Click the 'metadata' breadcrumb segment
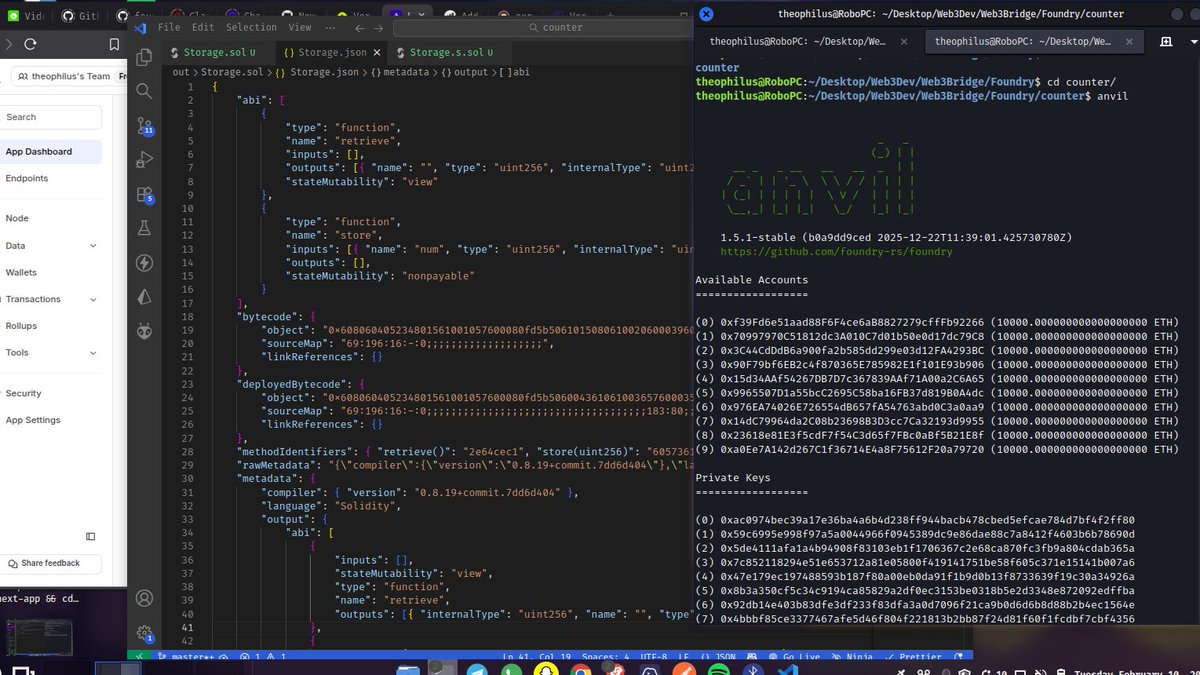Screen dimensions: 1200x675 tap(407, 72)
